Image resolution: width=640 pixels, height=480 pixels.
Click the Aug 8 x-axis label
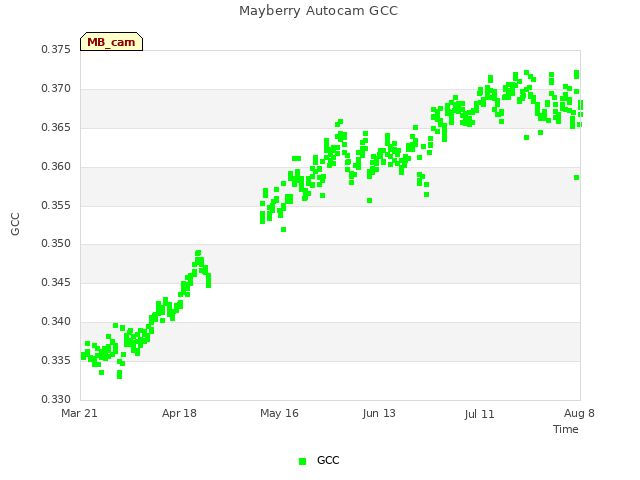579,413
